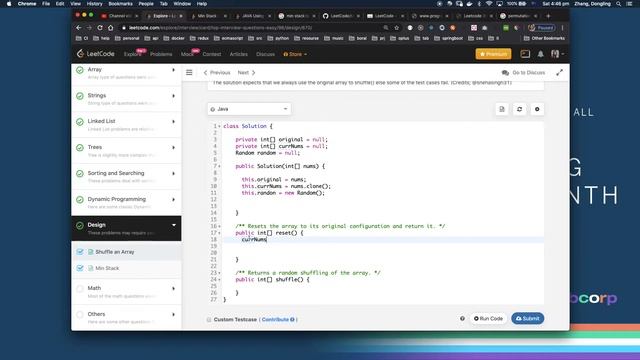Click the address bar URL field
This screenshot has width=640, height=360.
pos(253,28)
